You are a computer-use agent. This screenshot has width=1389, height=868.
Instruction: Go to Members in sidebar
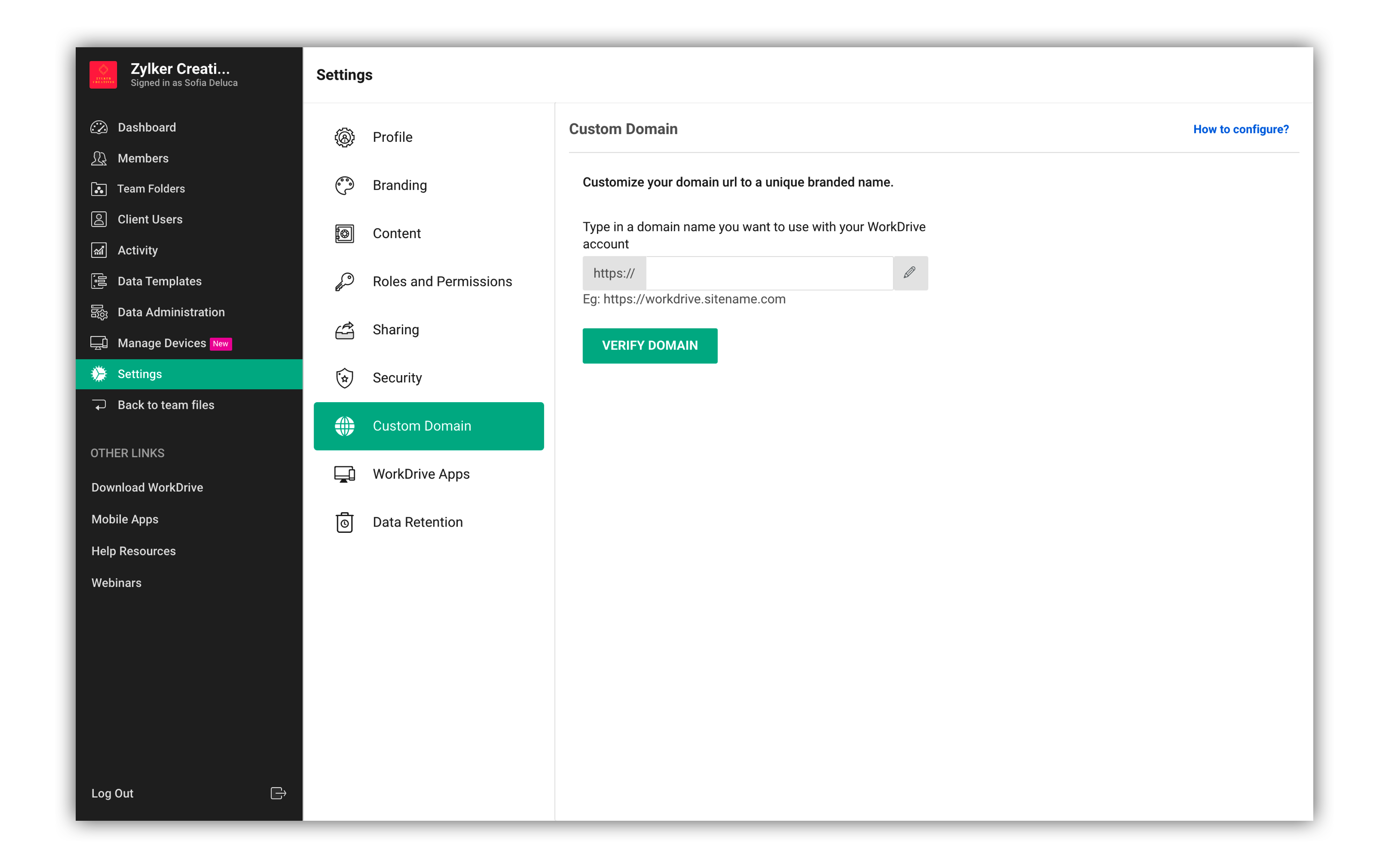pyautogui.click(x=143, y=159)
